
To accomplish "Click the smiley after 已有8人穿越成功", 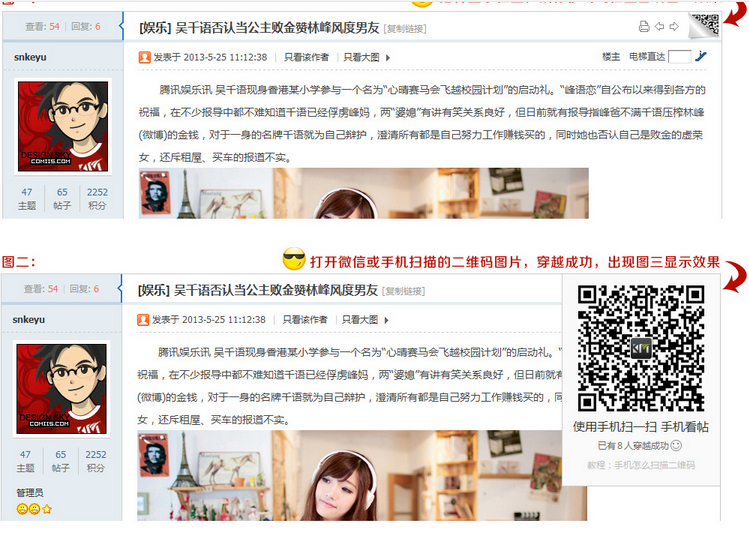I will click(x=676, y=446).
